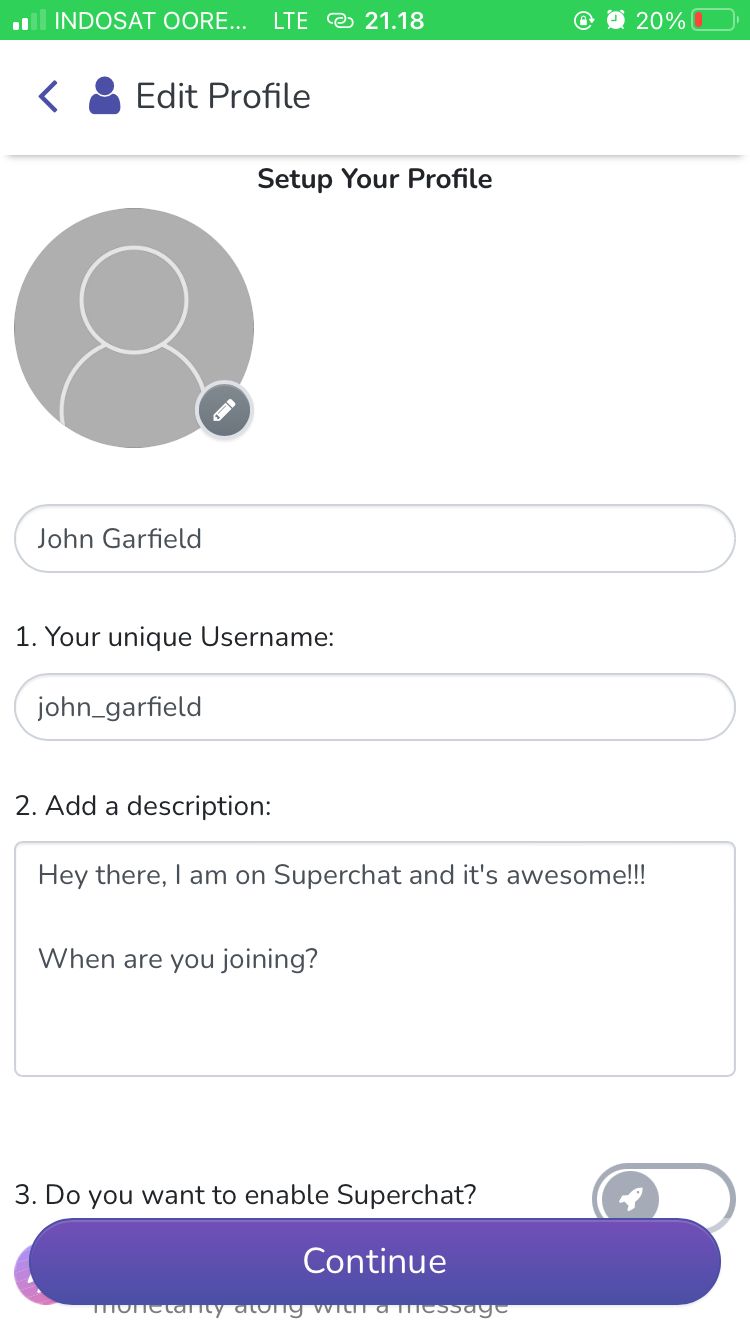Viewport: 750px width, 1334px height.
Task: Tap the cellular signal bars icon
Action: [x=29, y=20]
